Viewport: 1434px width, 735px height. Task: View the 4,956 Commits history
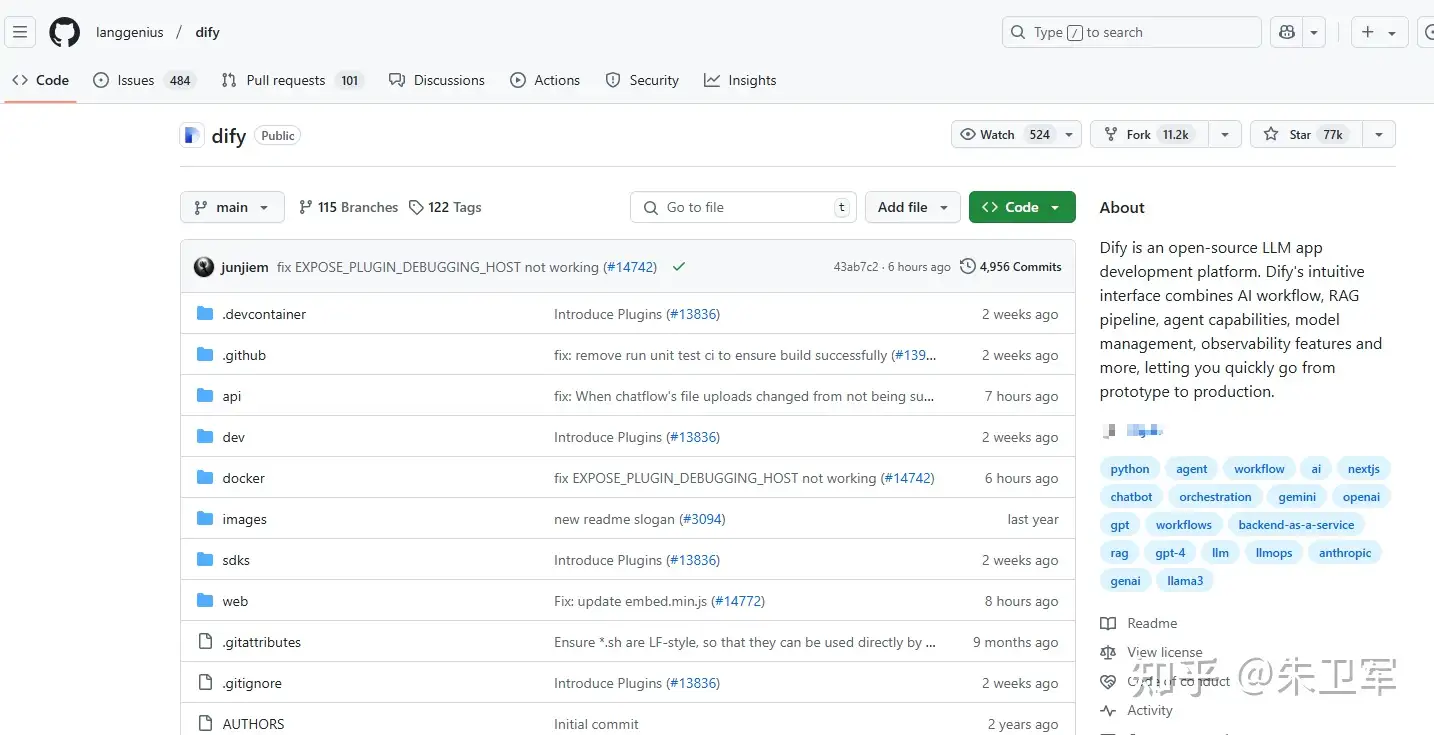1011,267
